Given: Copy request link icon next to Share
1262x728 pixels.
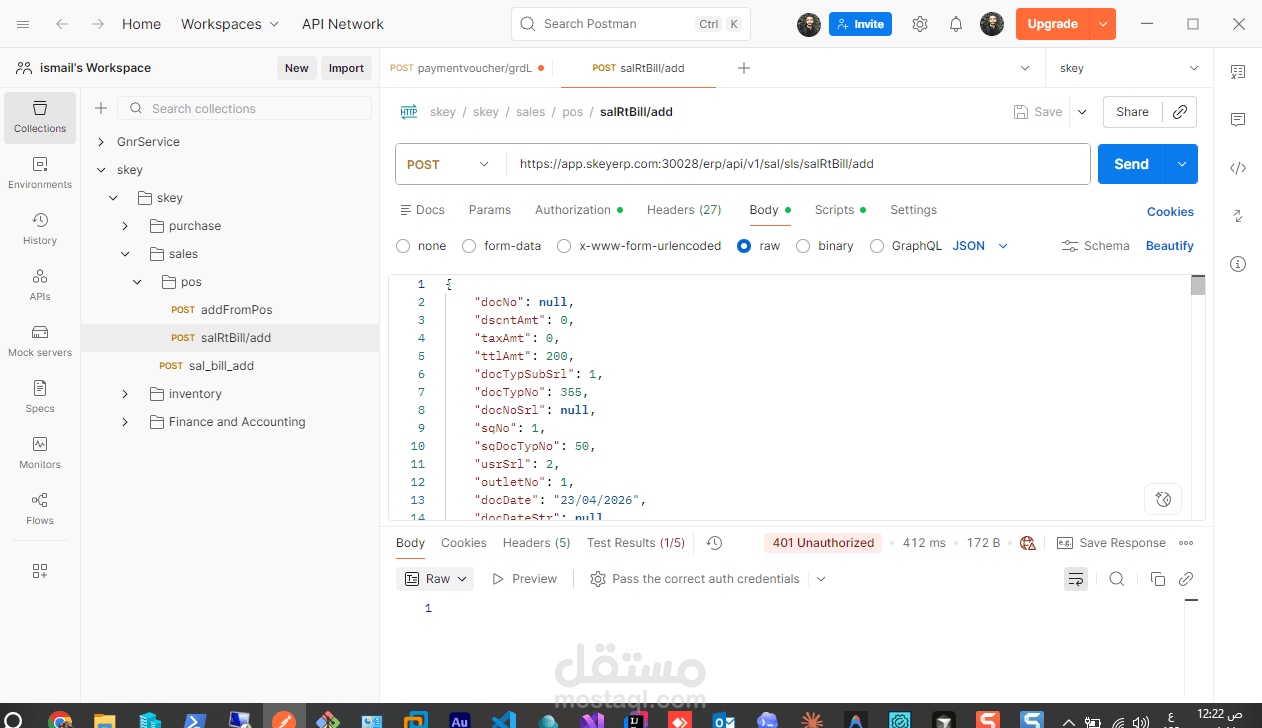Looking at the screenshot, I should tap(1180, 112).
